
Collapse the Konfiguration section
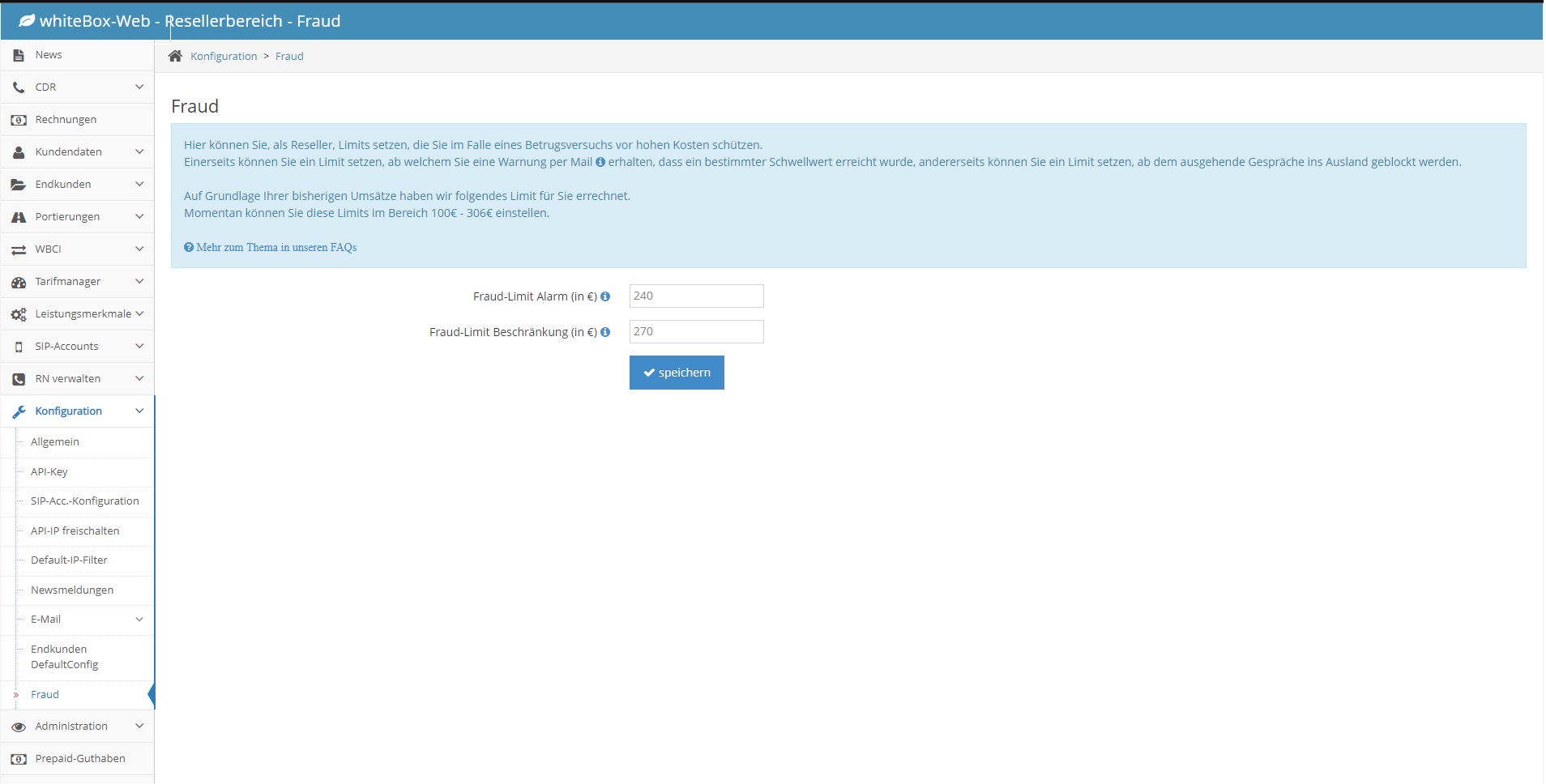139,411
